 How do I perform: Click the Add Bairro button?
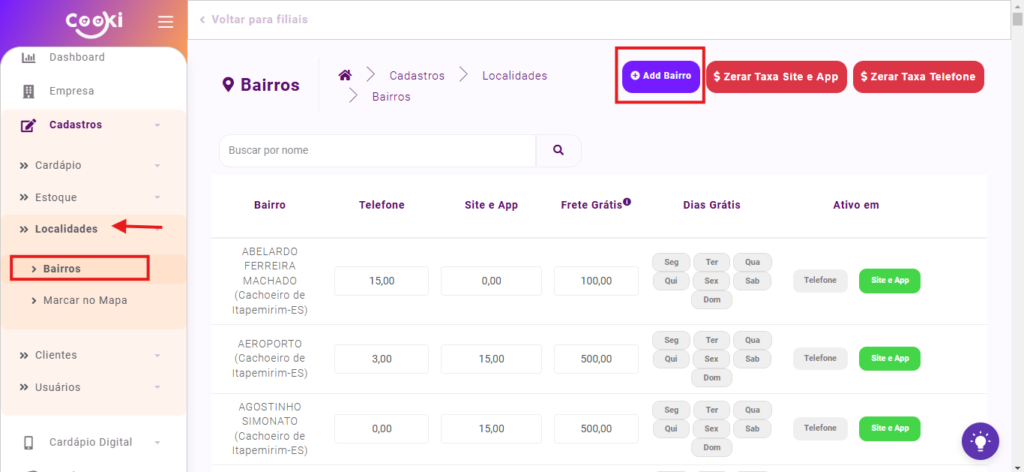point(660,76)
